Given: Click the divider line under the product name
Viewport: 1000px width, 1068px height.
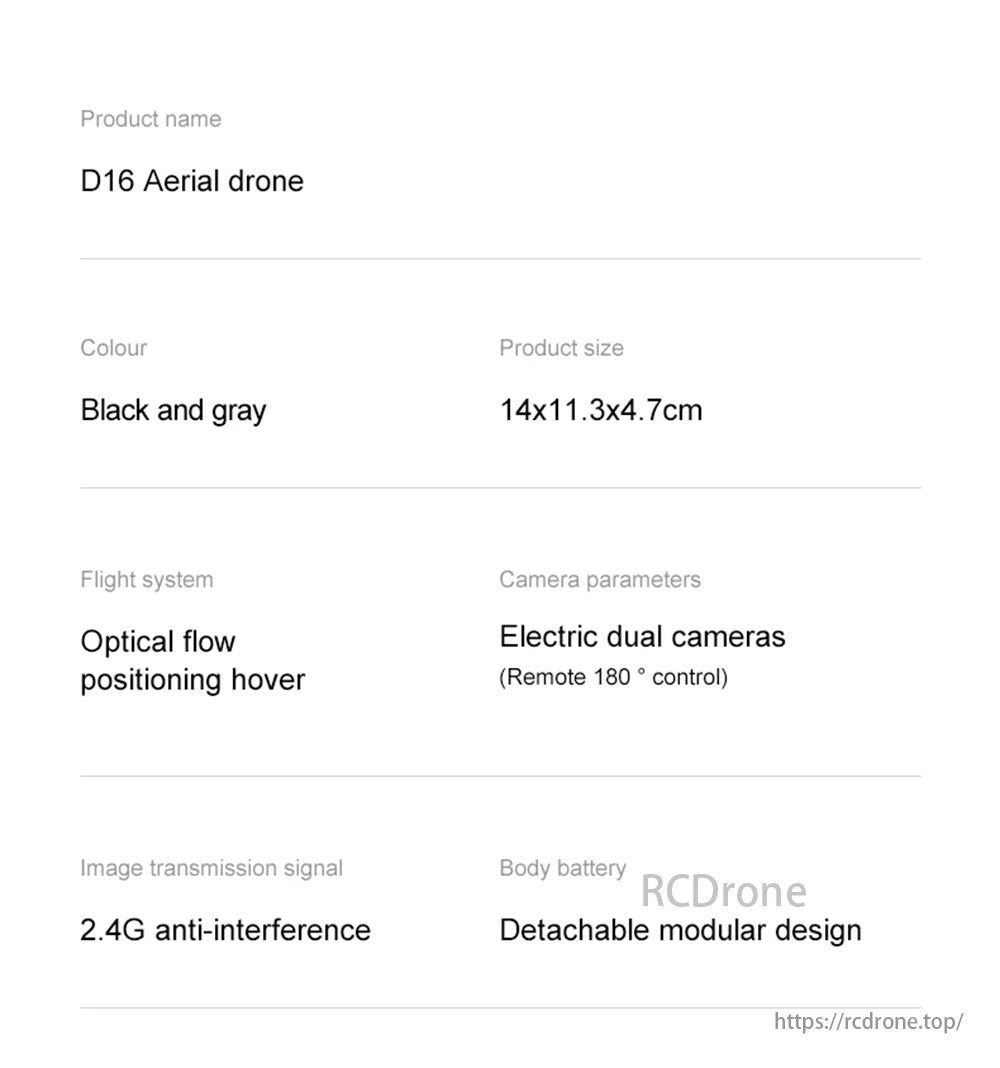Looking at the screenshot, I should [500, 259].
